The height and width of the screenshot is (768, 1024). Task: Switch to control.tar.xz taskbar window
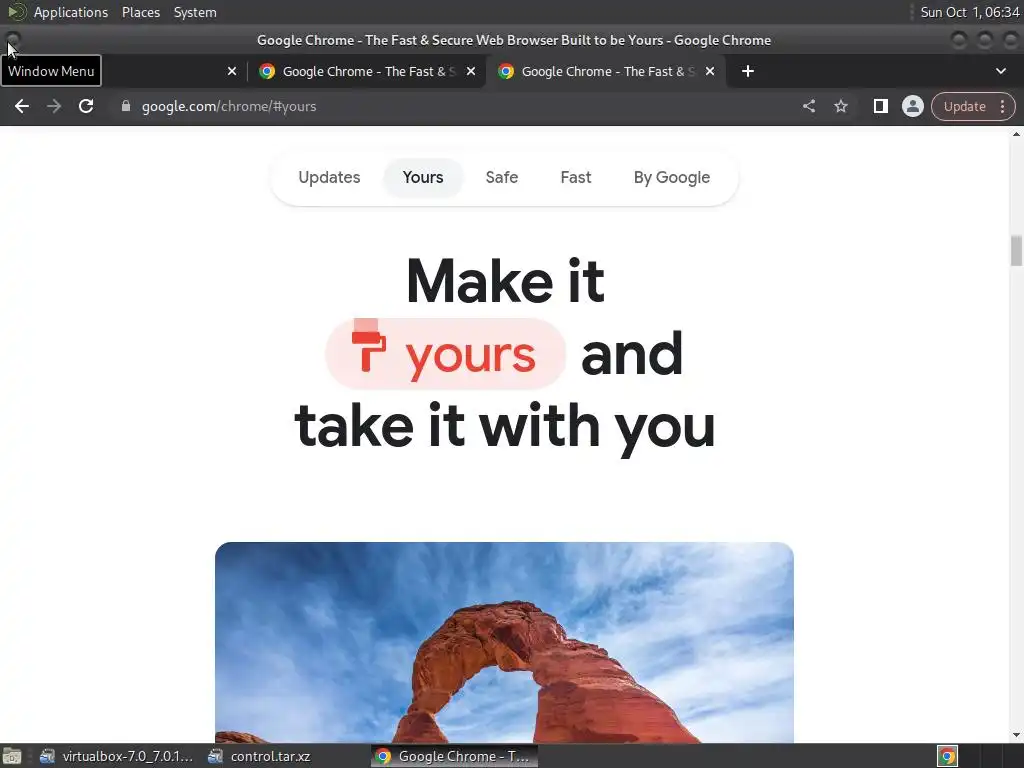(260, 756)
